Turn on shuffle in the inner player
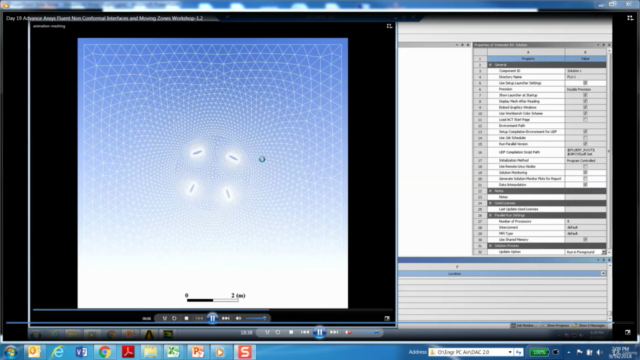The height and width of the screenshot is (360, 640). coord(164,318)
